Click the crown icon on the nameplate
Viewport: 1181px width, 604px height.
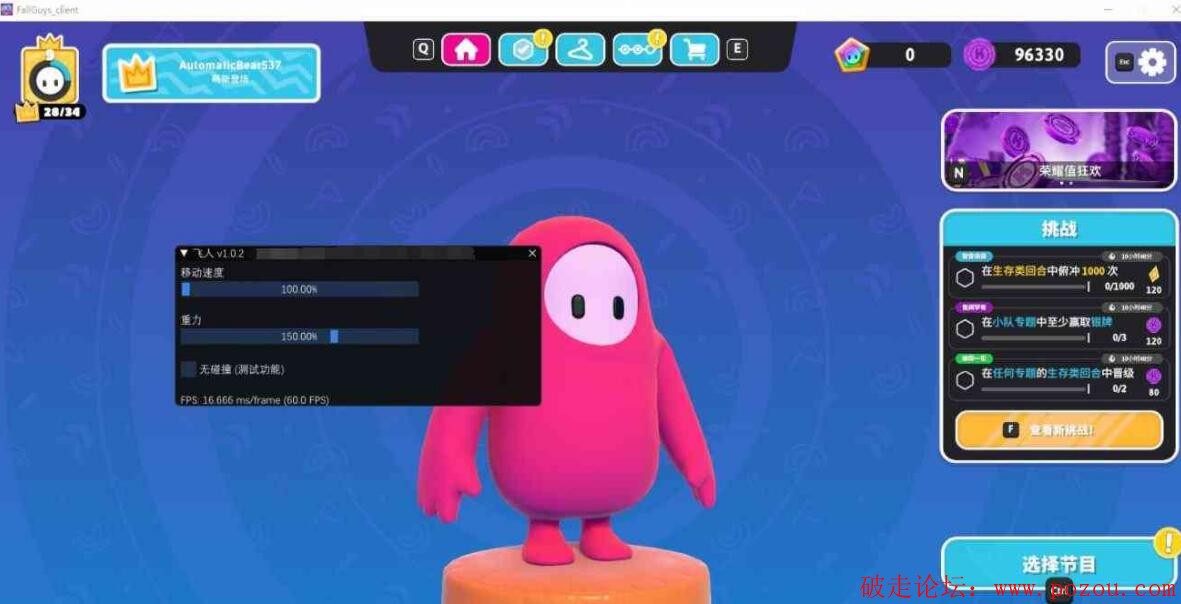pyautogui.click(x=138, y=72)
